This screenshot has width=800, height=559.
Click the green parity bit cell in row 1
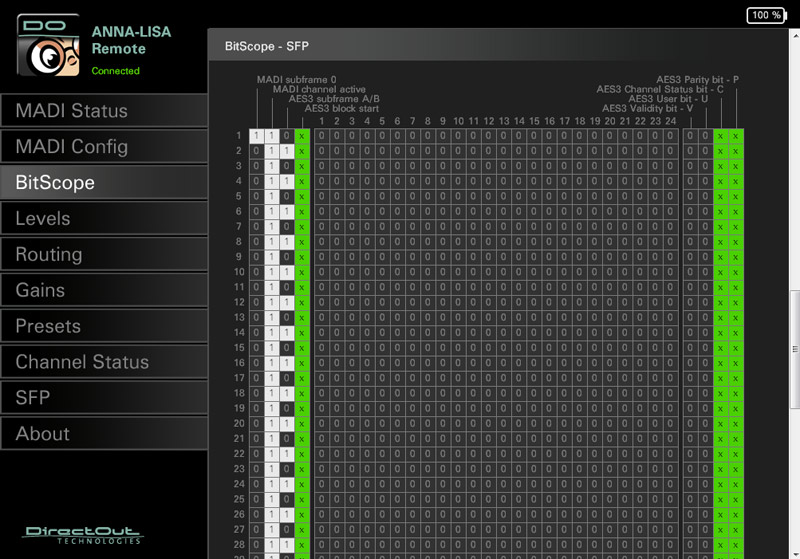pos(735,136)
